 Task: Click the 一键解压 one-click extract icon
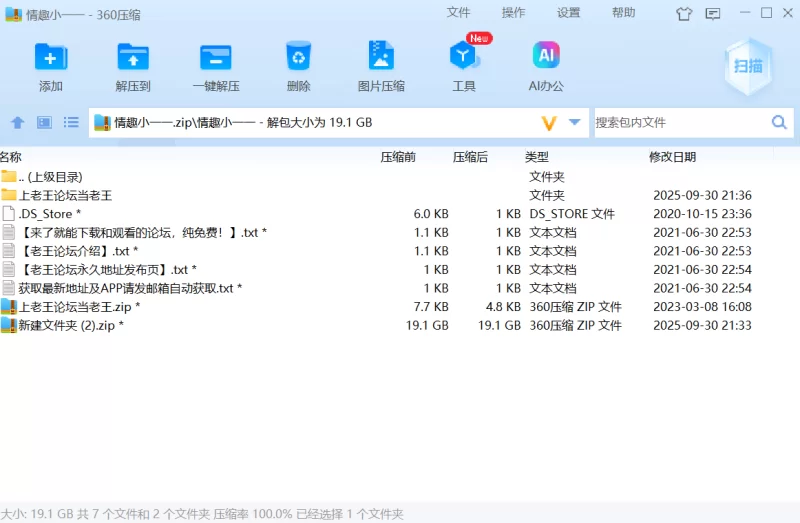215,57
